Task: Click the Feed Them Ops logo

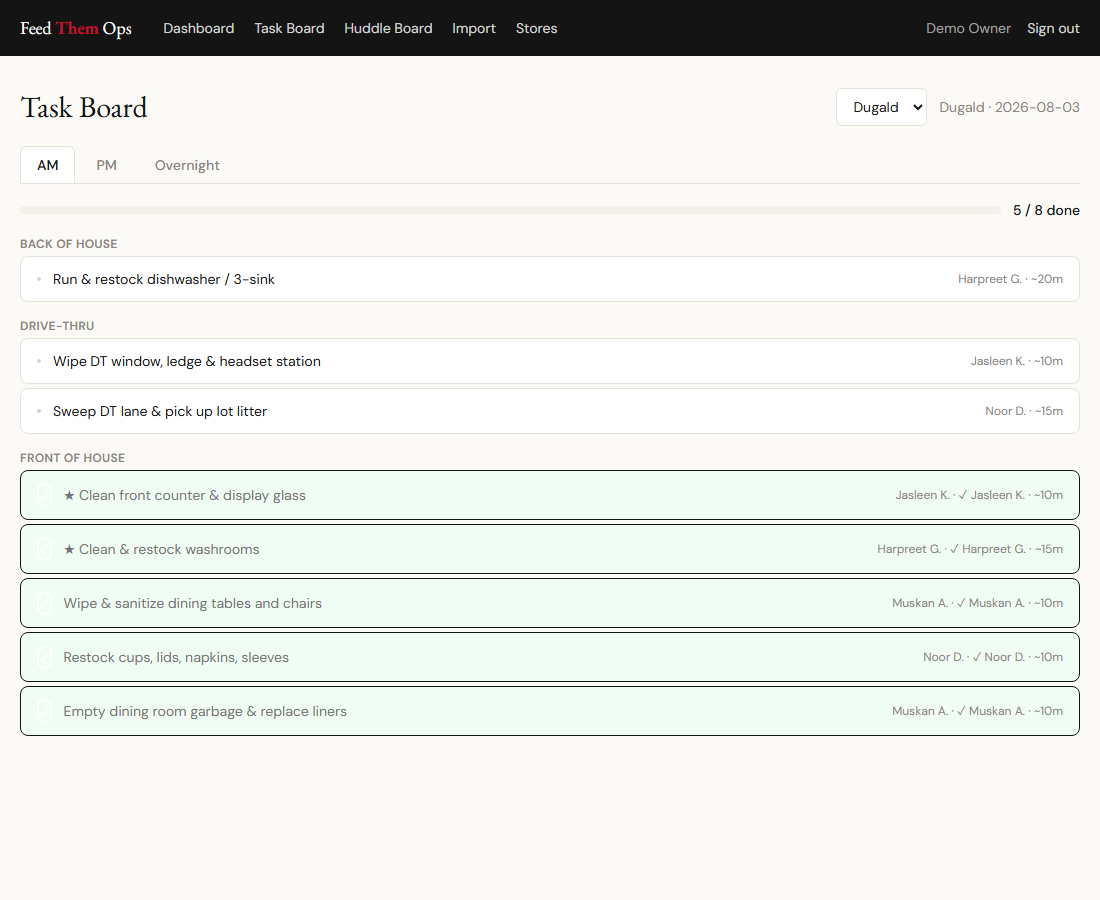Action: click(x=76, y=28)
